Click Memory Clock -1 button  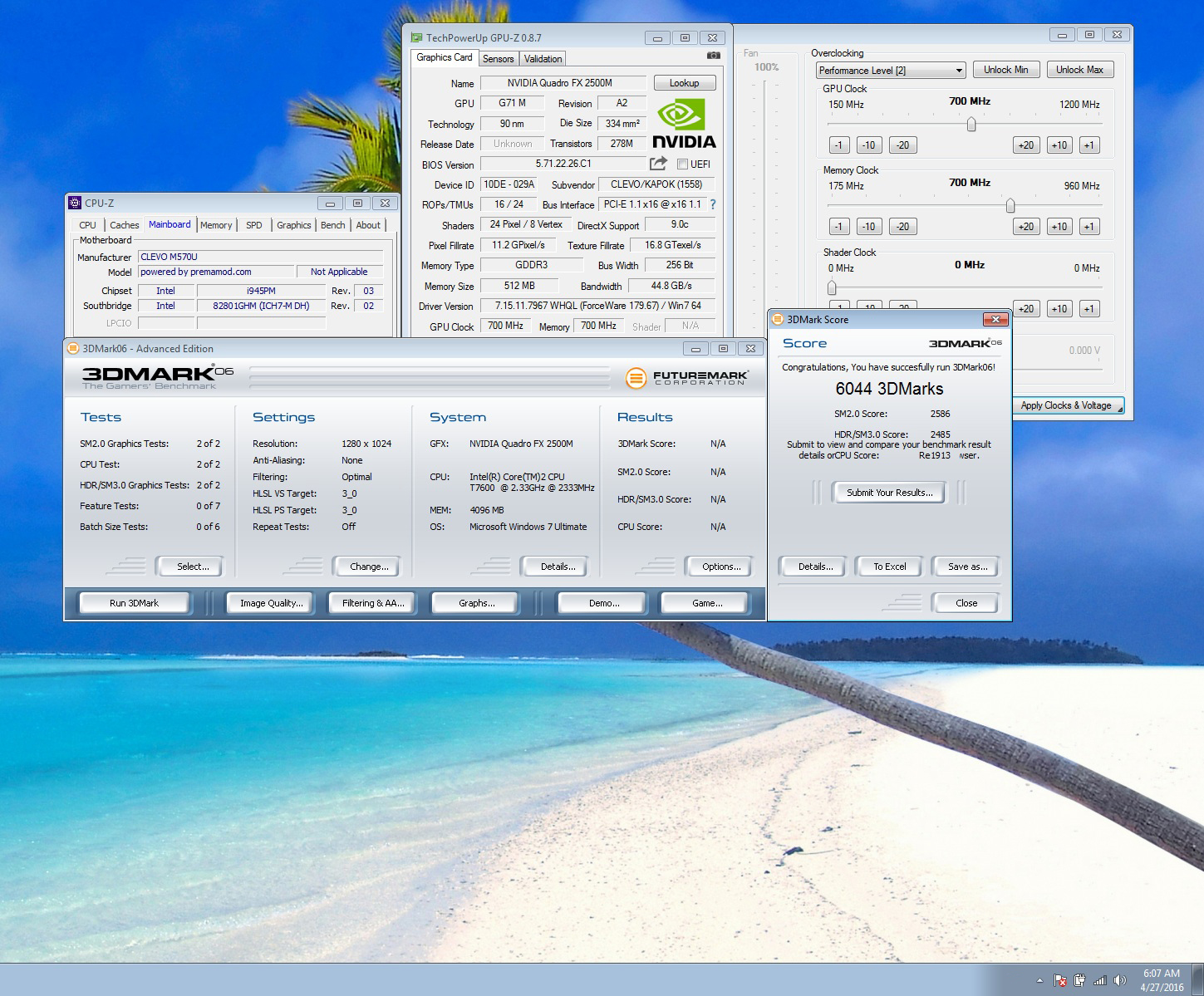click(x=838, y=227)
